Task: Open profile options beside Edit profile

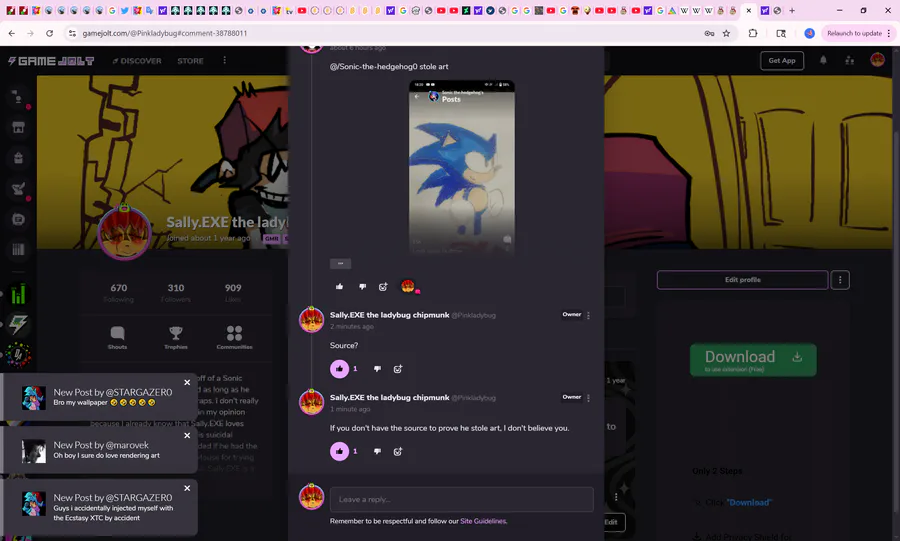Action: tap(840, 280)
